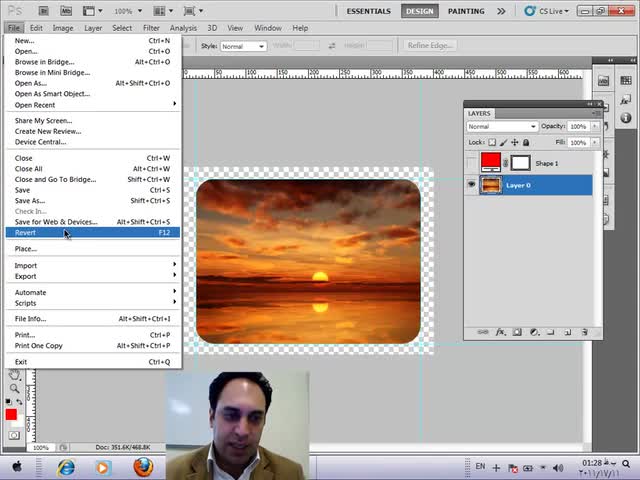Click the link layers icon in Layers panel
640x480 pixels.
click(483, 332)
